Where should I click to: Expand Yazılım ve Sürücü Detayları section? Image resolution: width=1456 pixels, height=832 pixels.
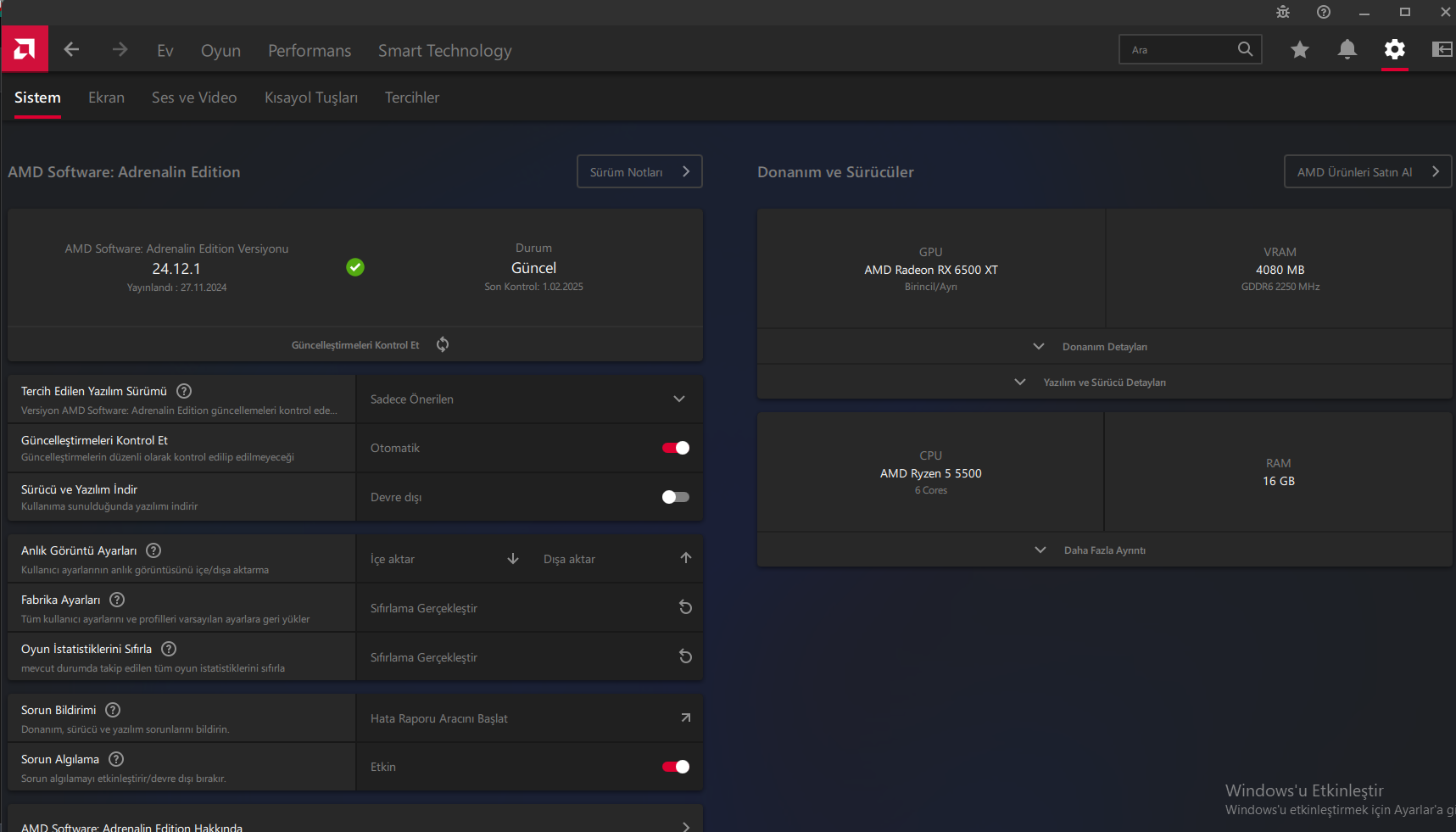[1103, 382]
